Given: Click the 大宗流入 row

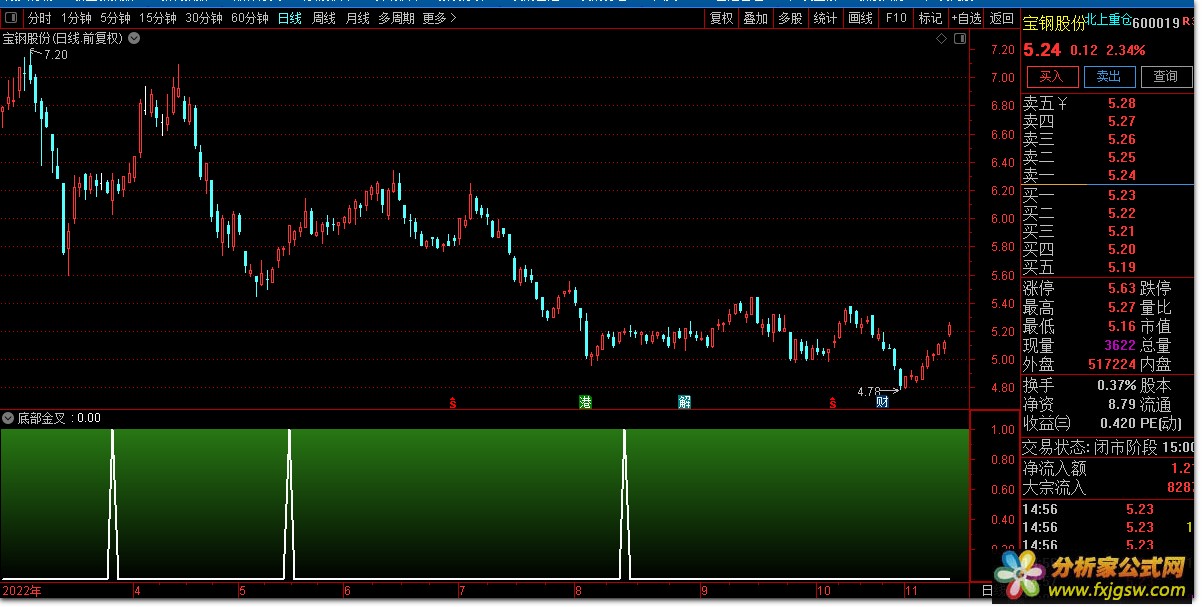Looking at the screenshot, I should pyautogui.click(x=1110, y=488).
